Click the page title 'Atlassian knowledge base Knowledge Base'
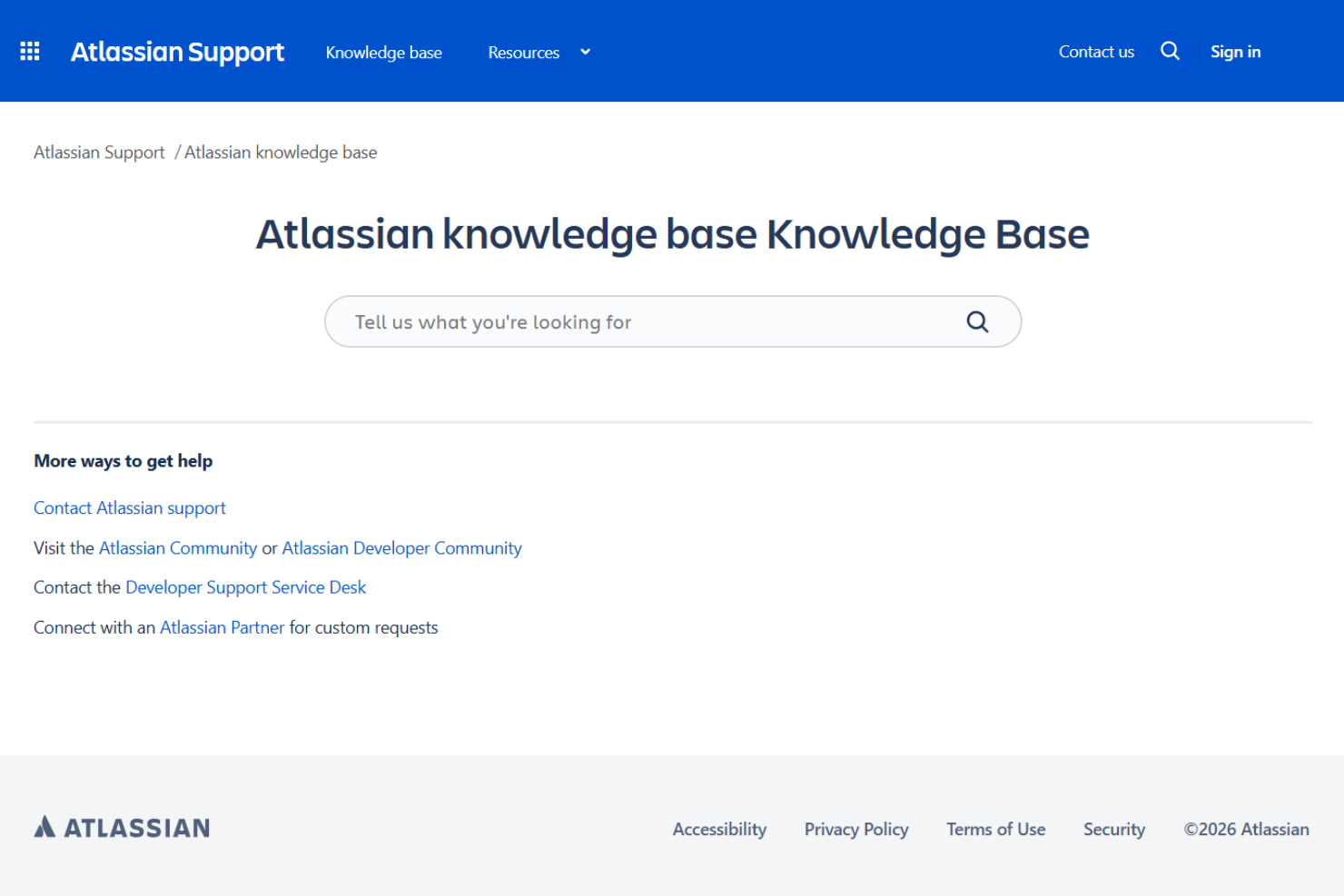 (673, 234)
